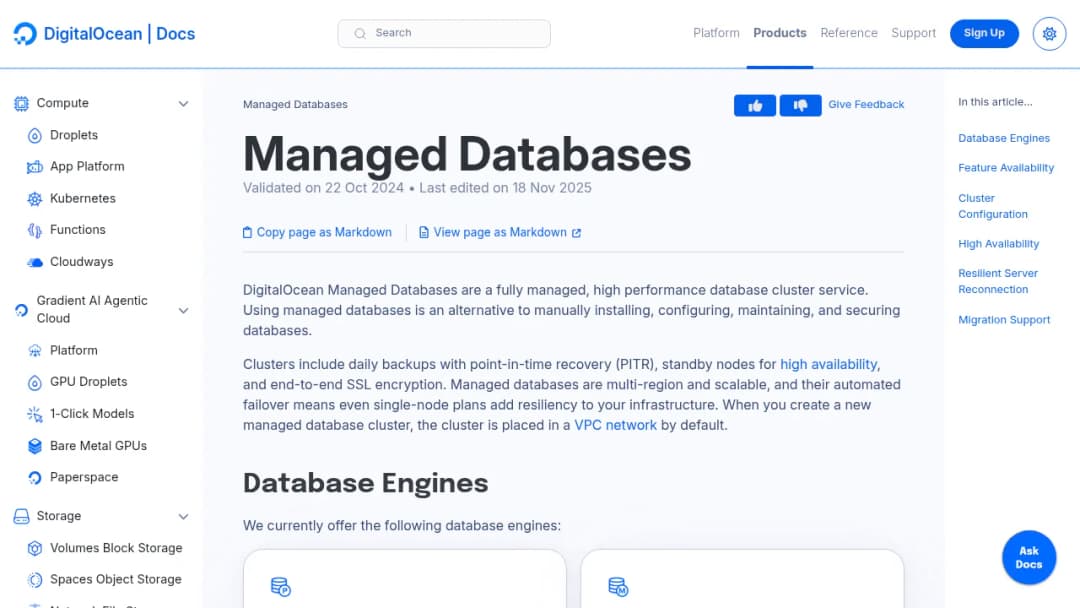The image size is (1080, 608).
Task: Open GPU Droplets in sidebar
Action: [x=88, y=382]
